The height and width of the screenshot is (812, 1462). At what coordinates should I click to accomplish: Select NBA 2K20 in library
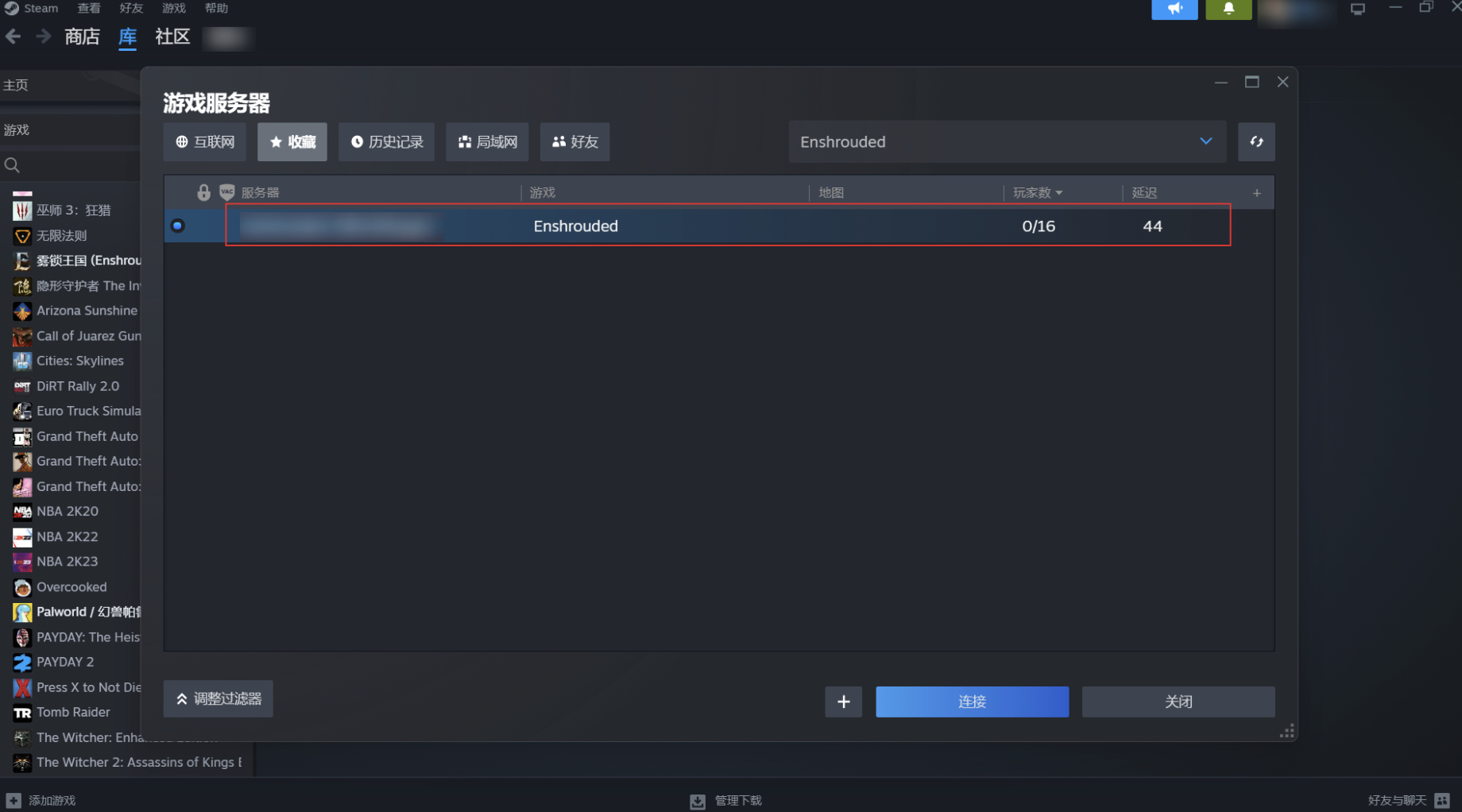point(68,511)
